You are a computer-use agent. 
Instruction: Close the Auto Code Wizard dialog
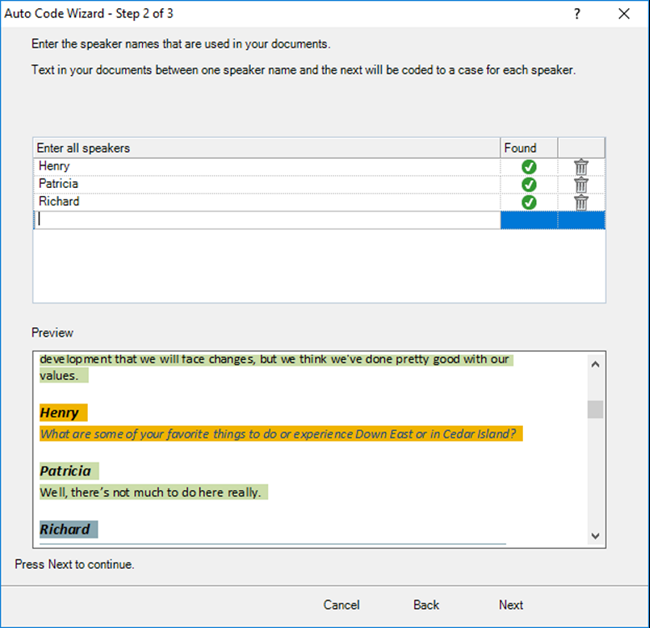coord(624,14)
